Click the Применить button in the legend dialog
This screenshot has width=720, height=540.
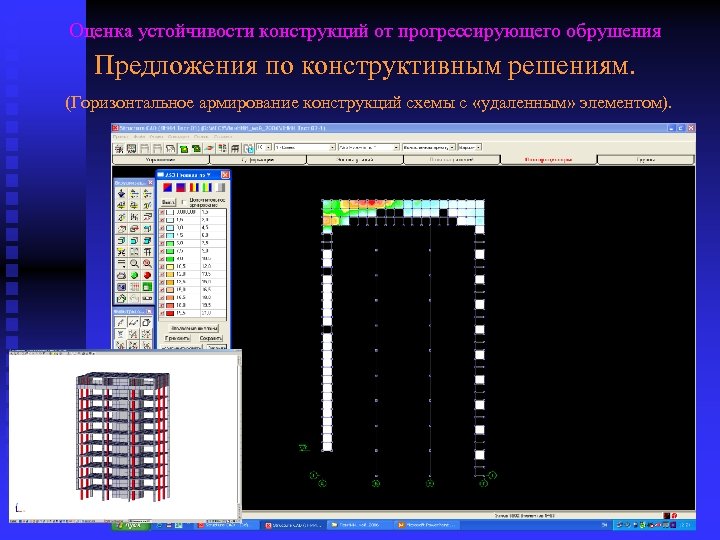click(x=177, y=338)
